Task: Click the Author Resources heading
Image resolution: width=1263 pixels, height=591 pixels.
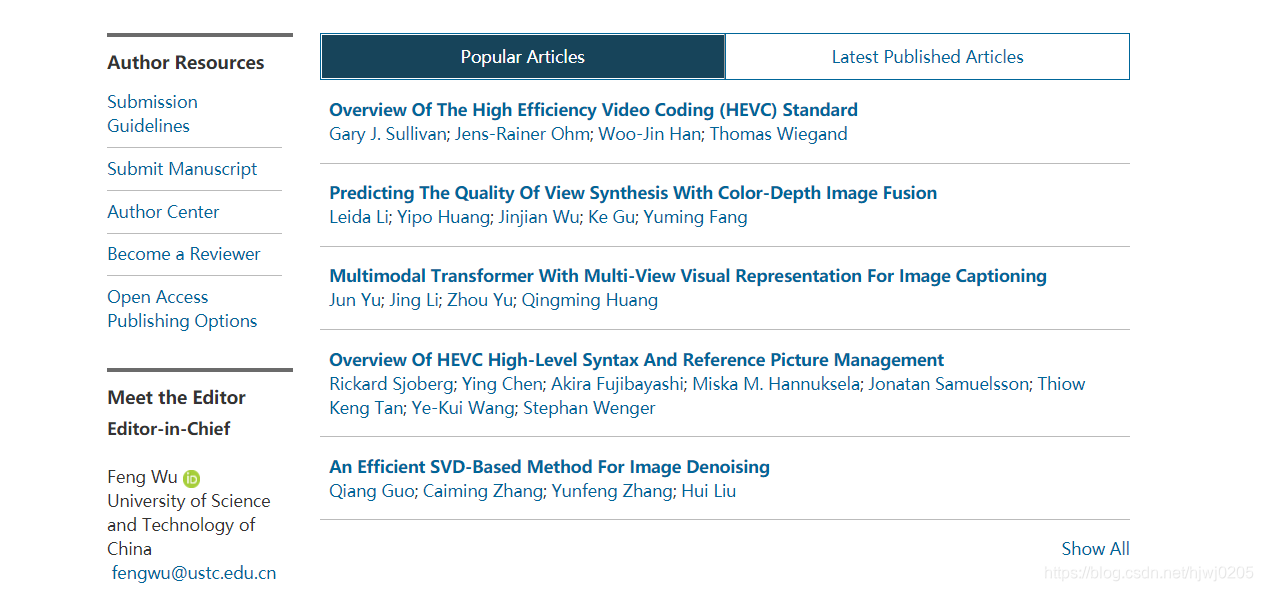Action: (x=186, y=62)
